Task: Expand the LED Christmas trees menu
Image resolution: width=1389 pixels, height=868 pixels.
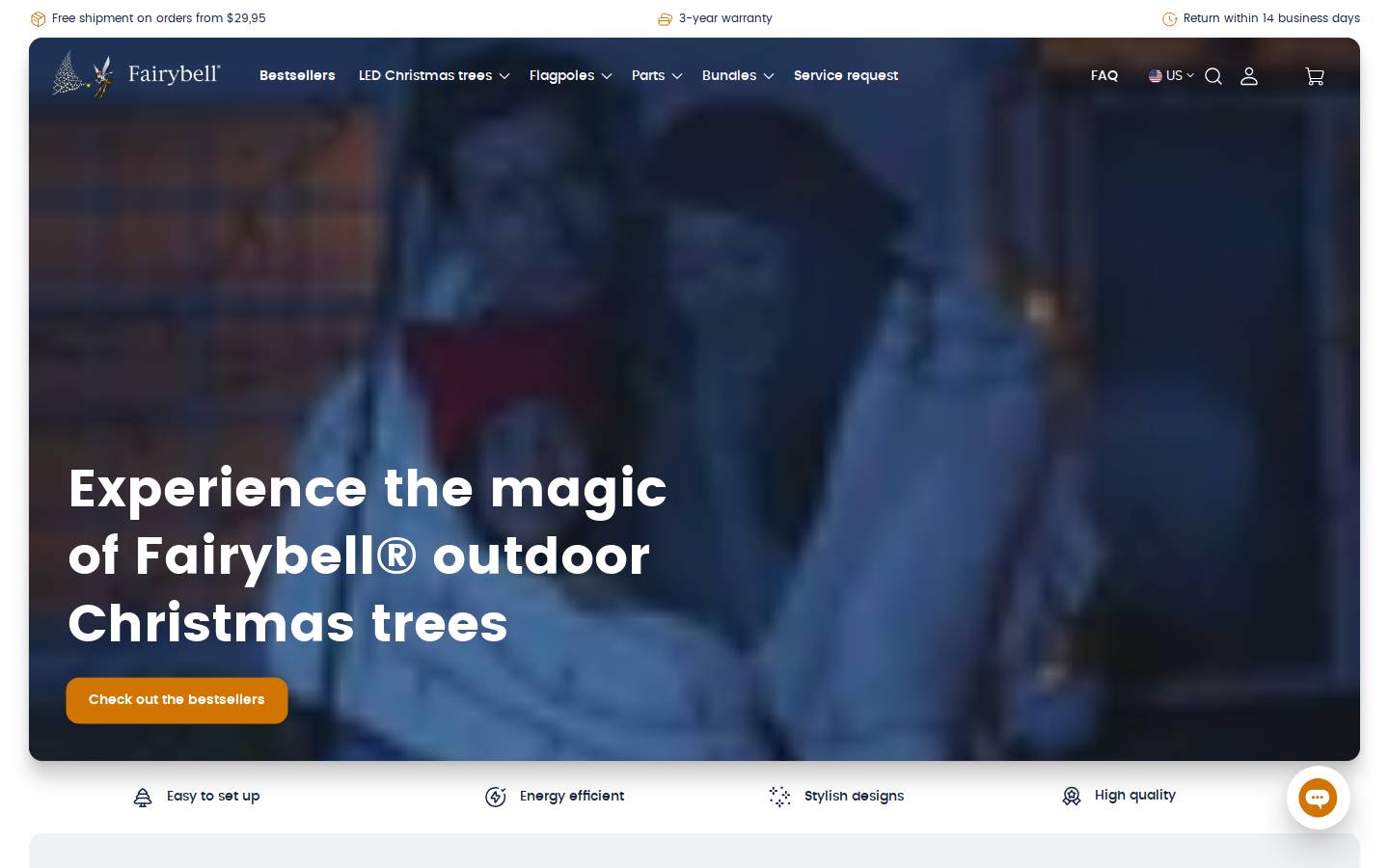Action: (434, 75)
